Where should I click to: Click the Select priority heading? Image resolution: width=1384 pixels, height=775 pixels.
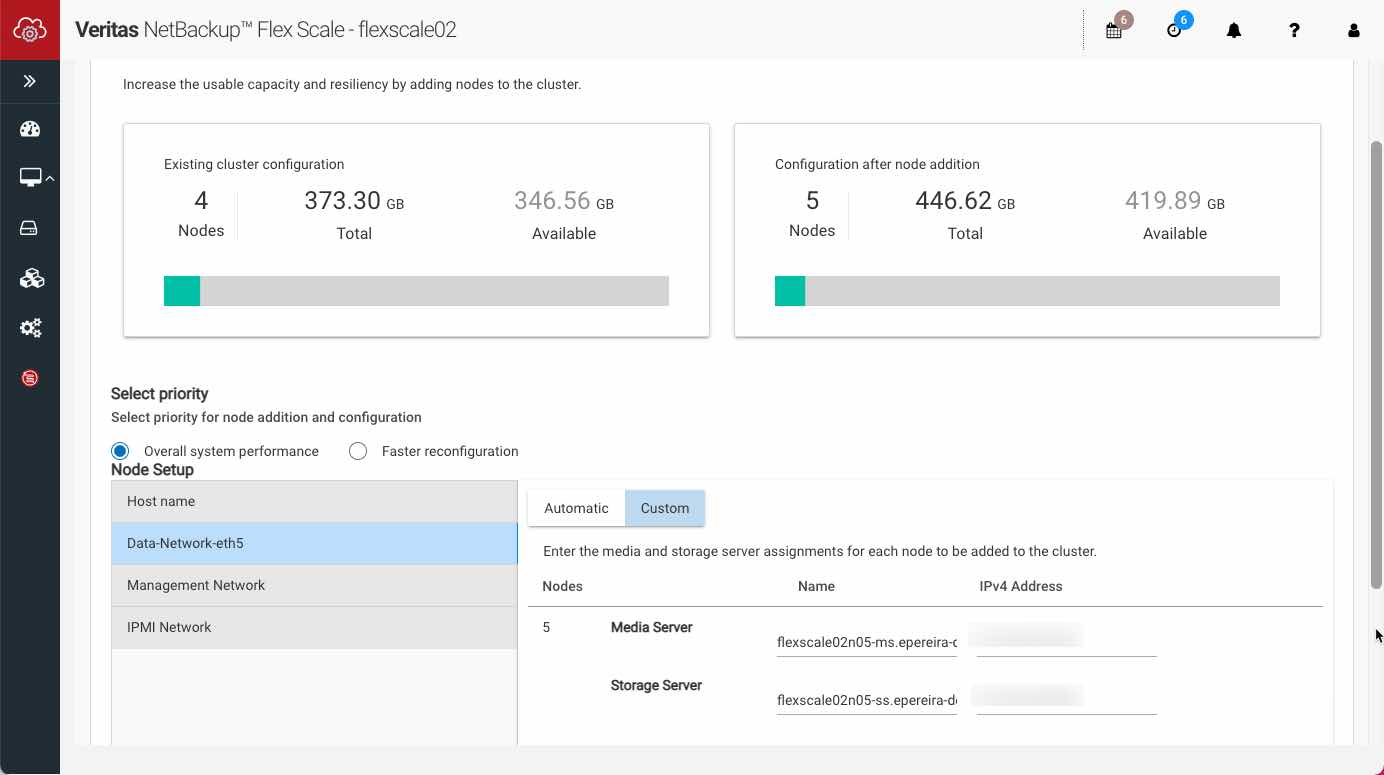pyautogui.click(x=160, y=394)
